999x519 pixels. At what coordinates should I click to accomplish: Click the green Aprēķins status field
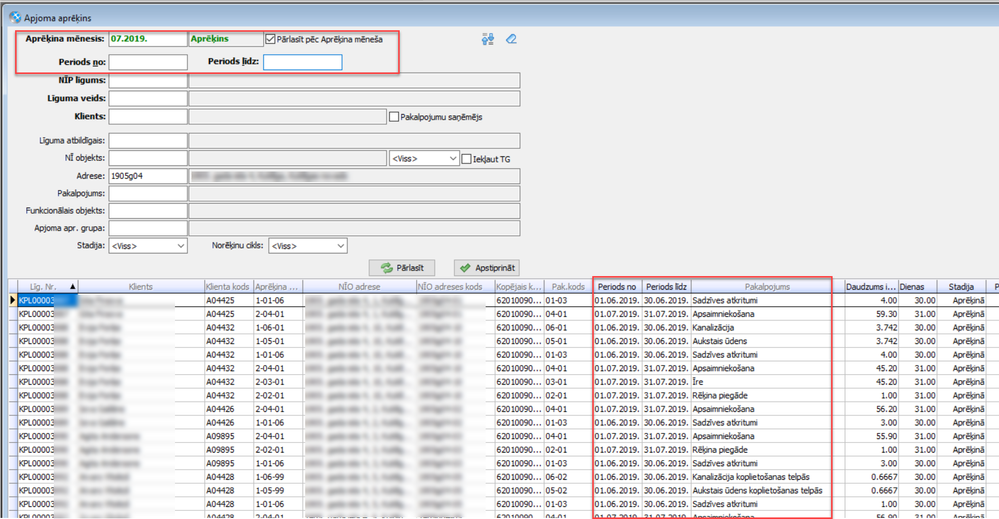tap(226, 39)
